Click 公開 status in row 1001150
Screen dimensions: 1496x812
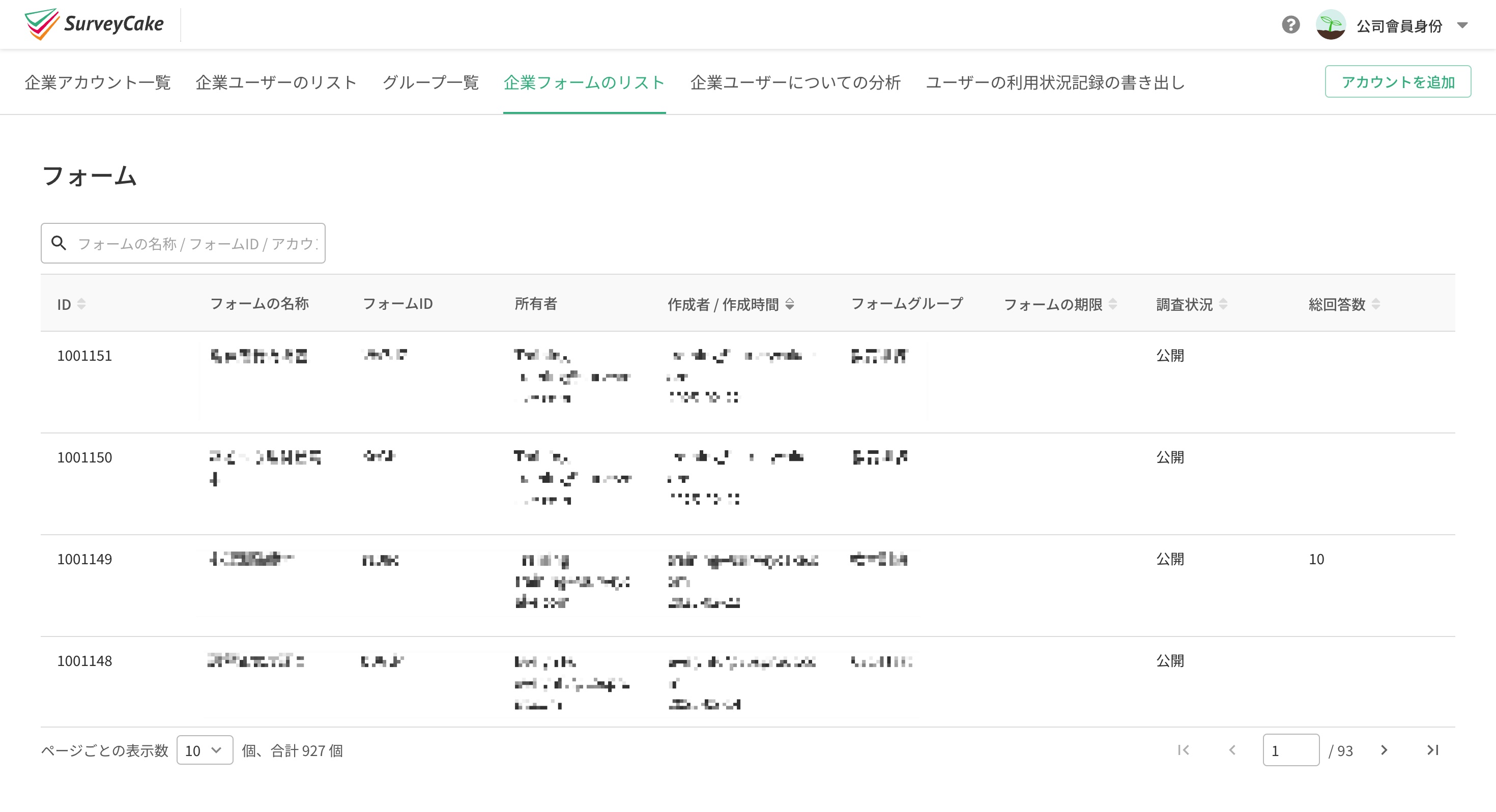[1170, 457]
